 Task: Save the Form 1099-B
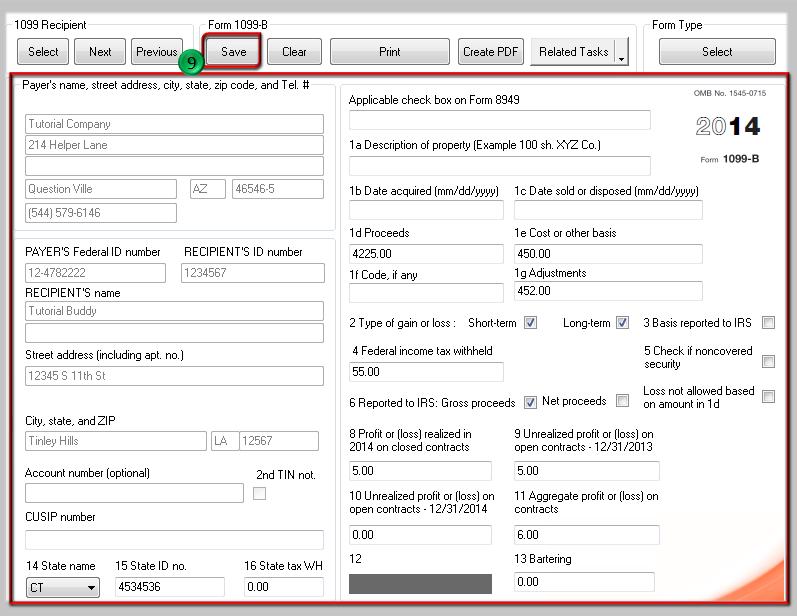[233, 52]
